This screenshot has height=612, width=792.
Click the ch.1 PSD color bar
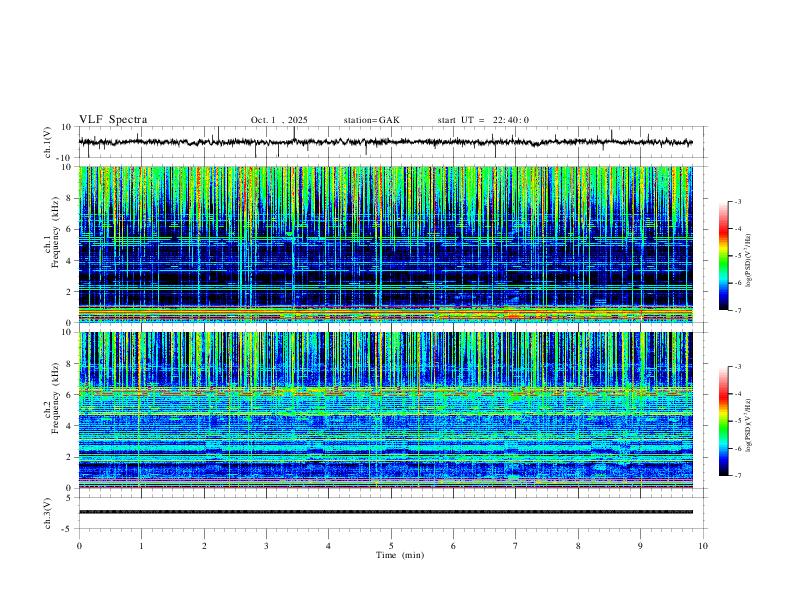point(723,256)
